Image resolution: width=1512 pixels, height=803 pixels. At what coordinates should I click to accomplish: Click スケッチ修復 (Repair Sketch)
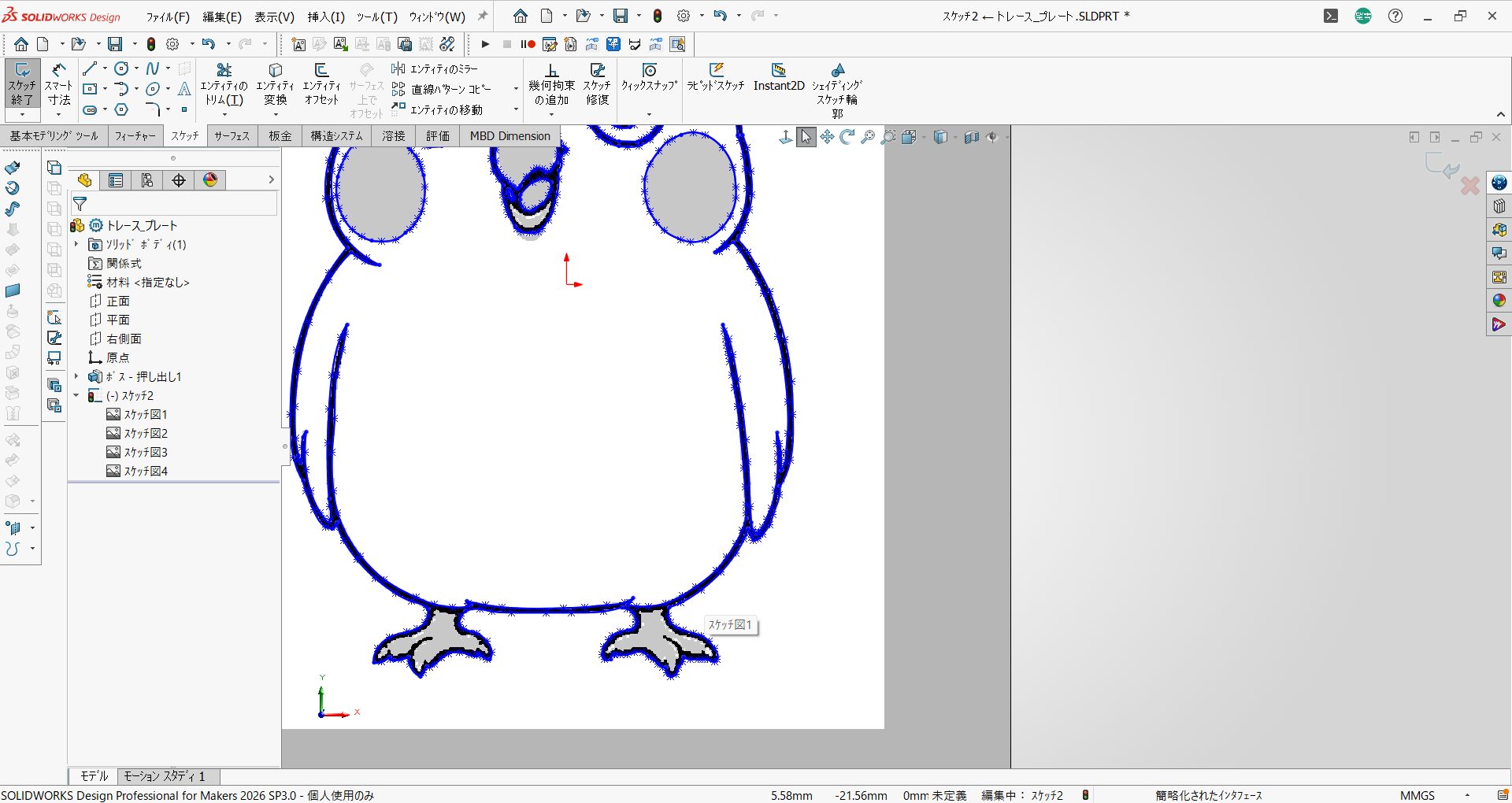(597, 84)
